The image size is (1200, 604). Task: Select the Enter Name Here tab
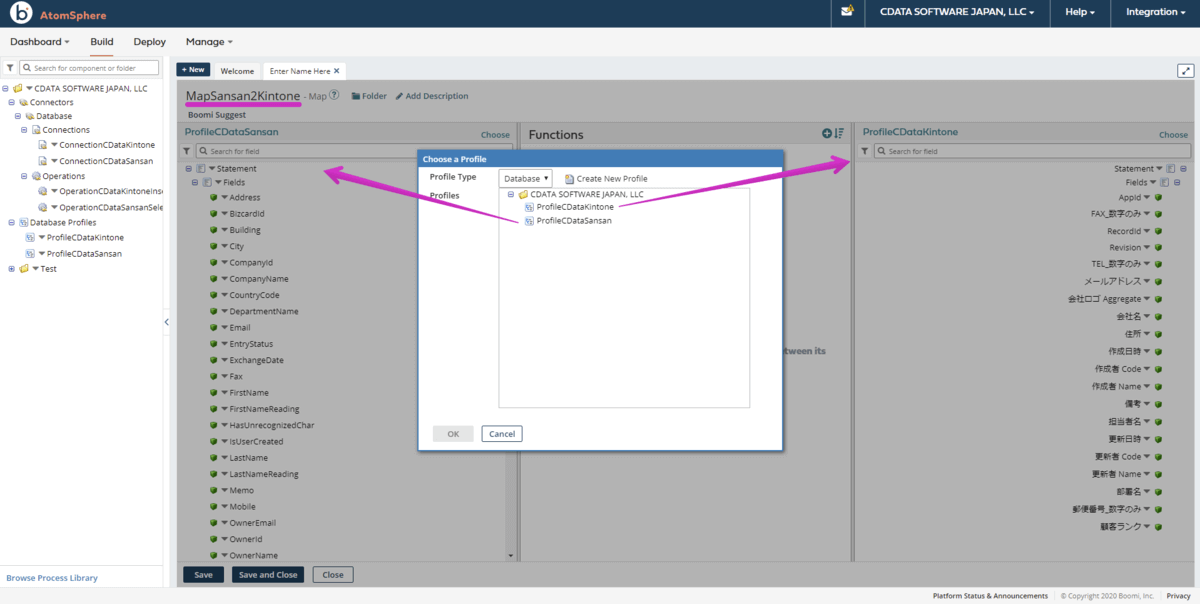[x=300, y=71]
